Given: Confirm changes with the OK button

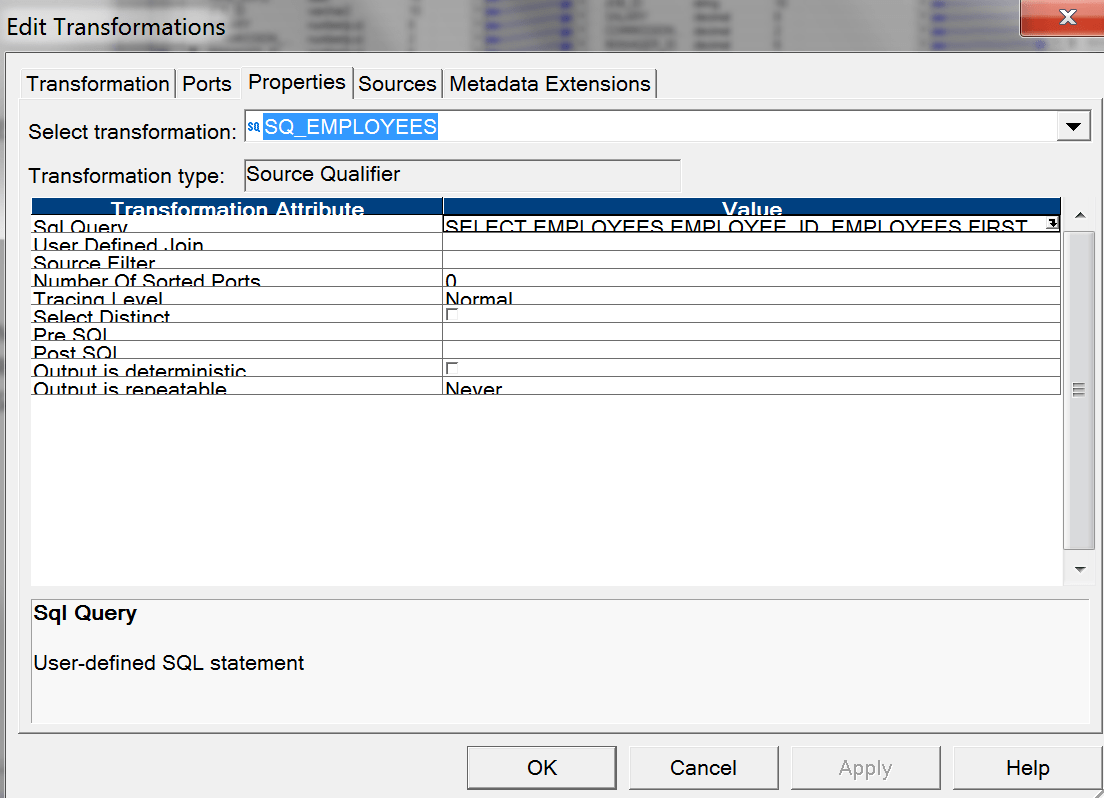Looking at the screenshot, I should (x=541, y=767).
